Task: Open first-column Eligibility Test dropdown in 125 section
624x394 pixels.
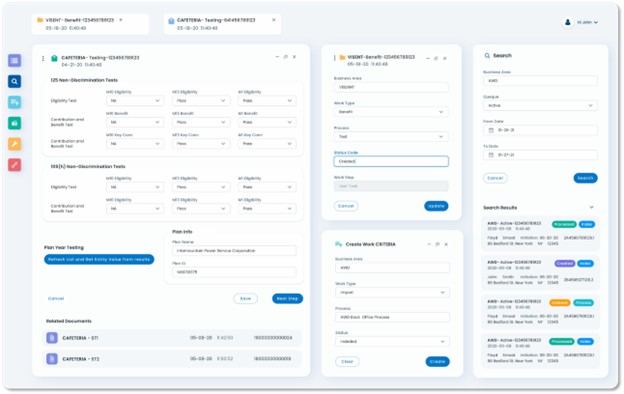Action: click(135, 101)
